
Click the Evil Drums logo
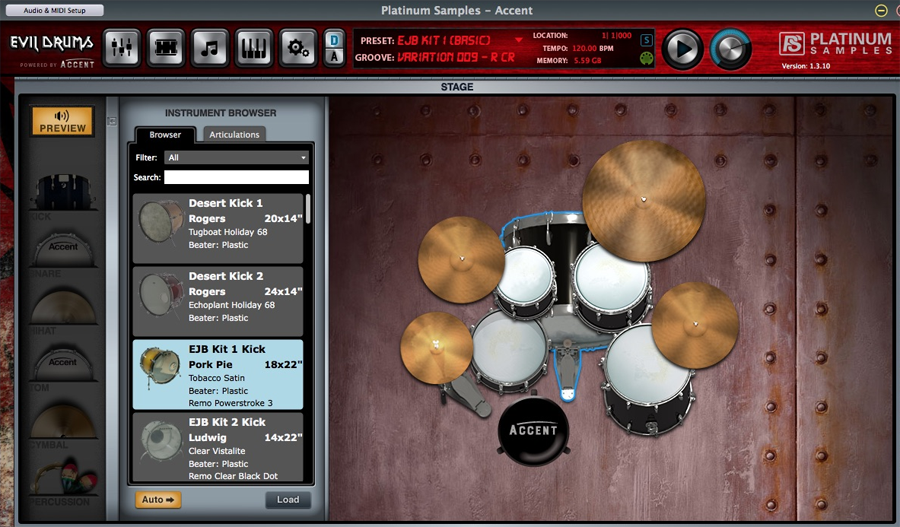coord(52,43)
